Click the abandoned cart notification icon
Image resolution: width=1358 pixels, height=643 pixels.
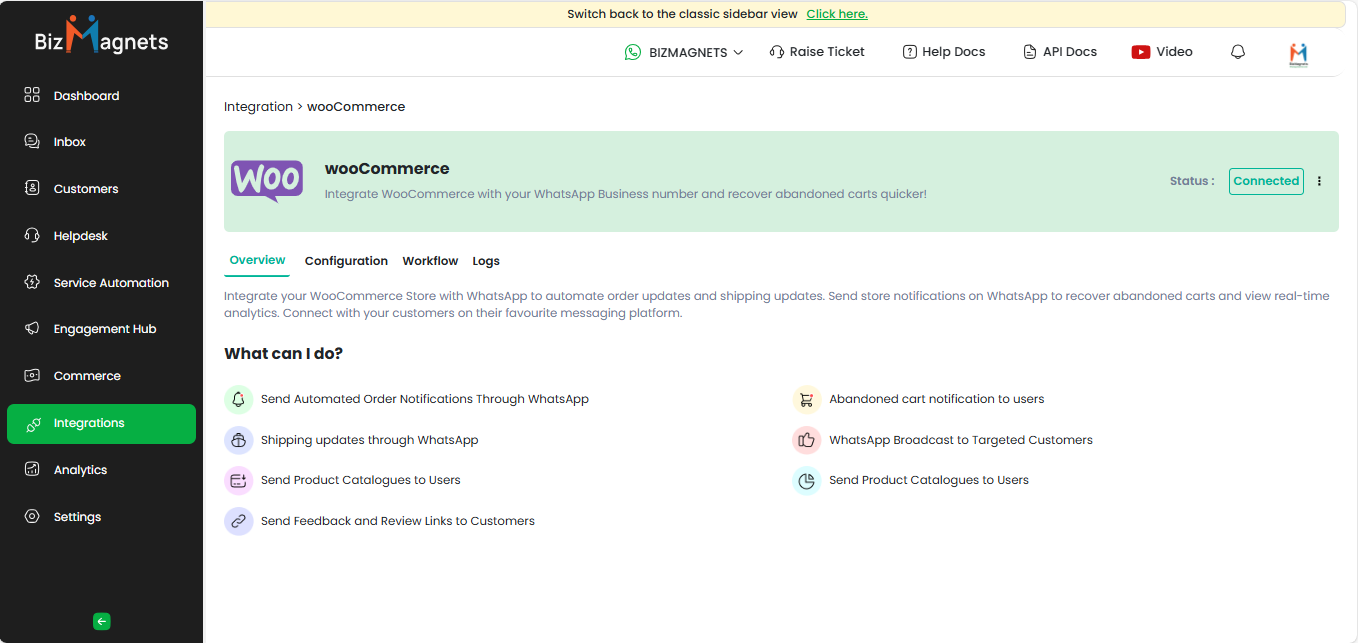pyautogui.click(x=806, y=399)
